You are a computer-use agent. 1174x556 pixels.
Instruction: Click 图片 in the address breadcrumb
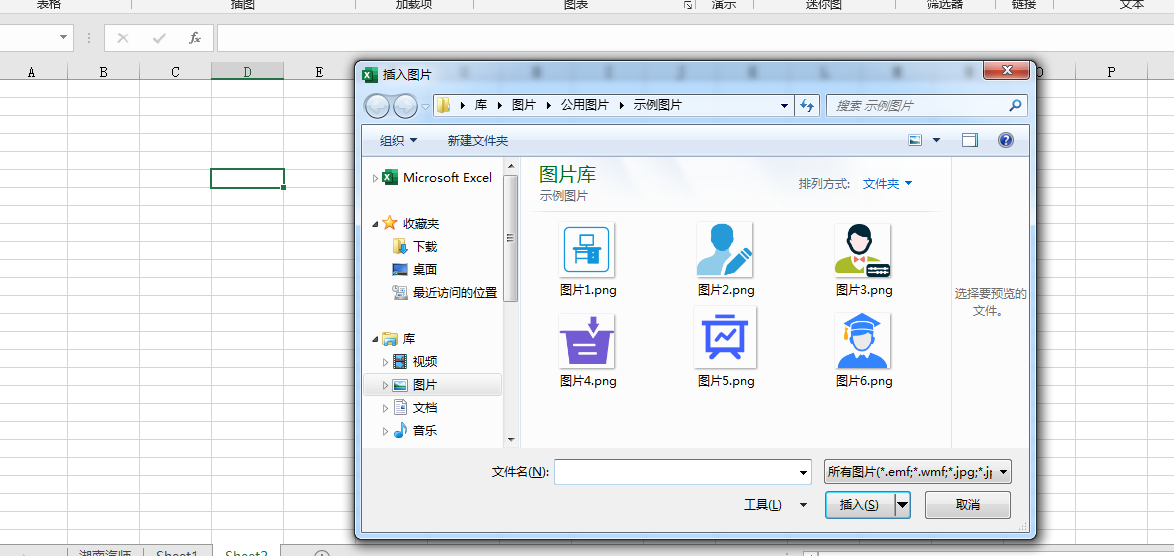click(524, 106)
